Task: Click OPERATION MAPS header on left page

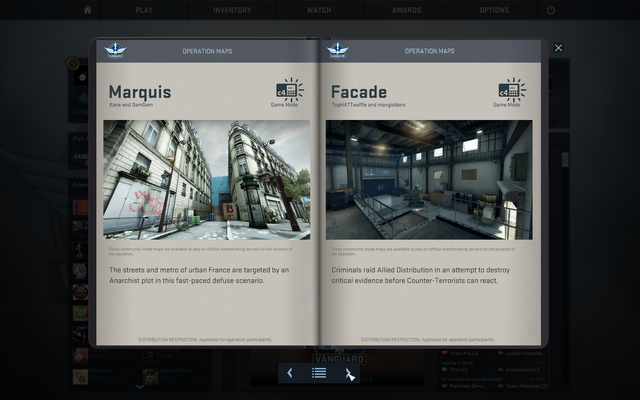Action: click(x=207, y=51)
